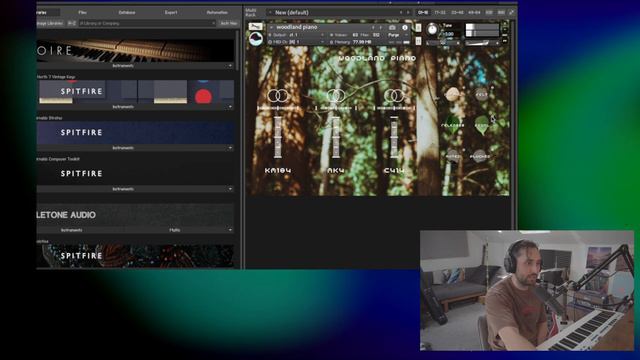Toggle the C414 mic stereo-circles icon
This screenshot has width=640, height=360.
[394, 96]
